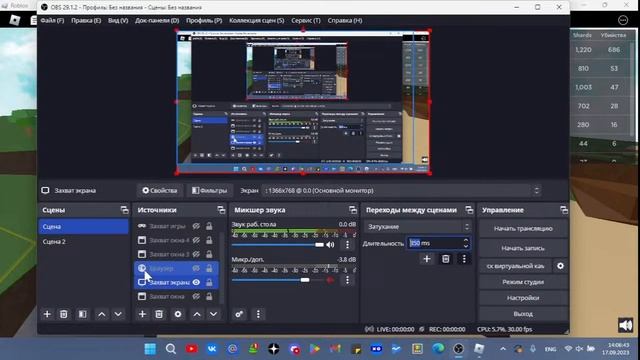Open options dots for Звук раб. стола
The image size is (640, 360).
(x=347, y=244)
